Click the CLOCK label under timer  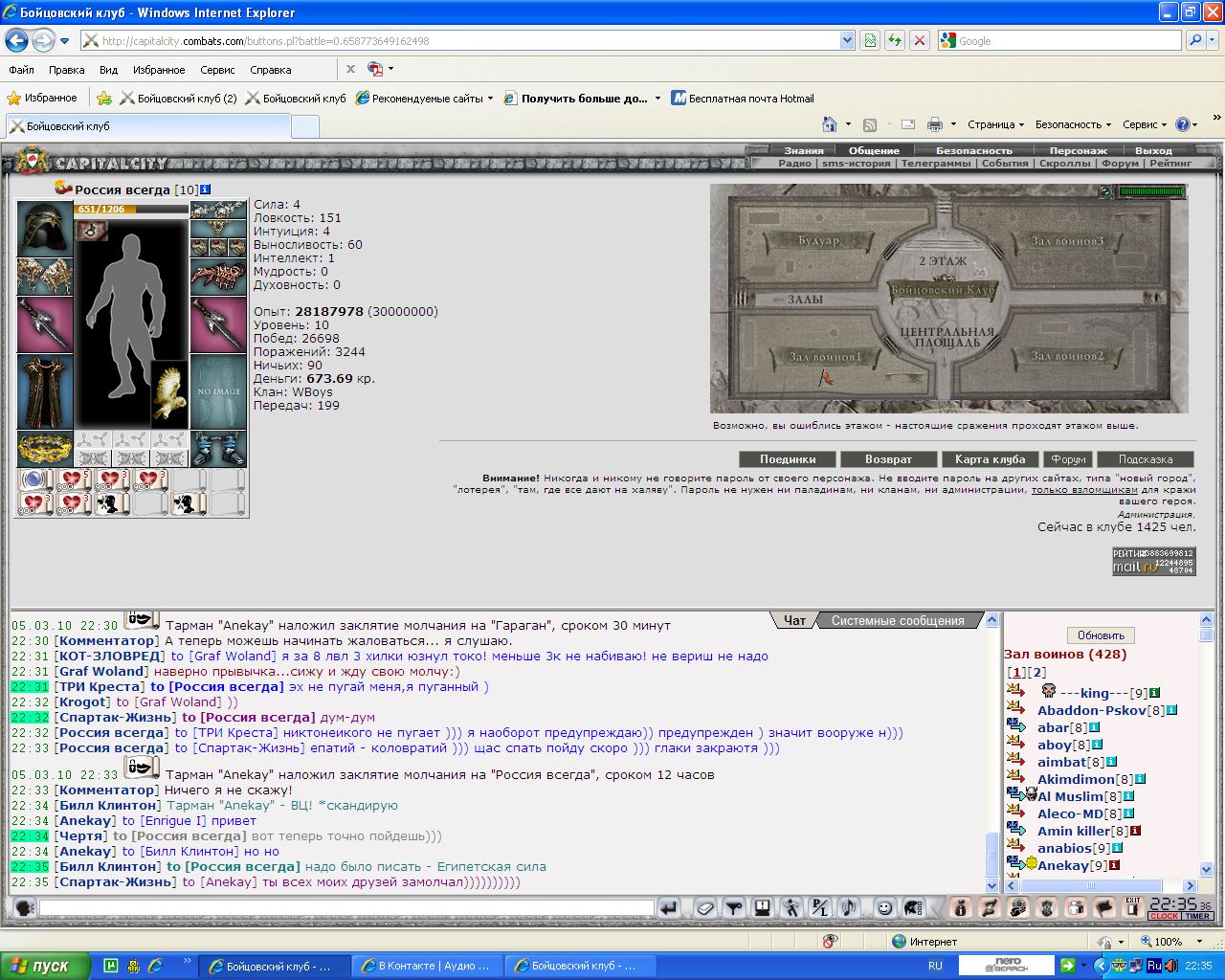[x=1165, y=916]
